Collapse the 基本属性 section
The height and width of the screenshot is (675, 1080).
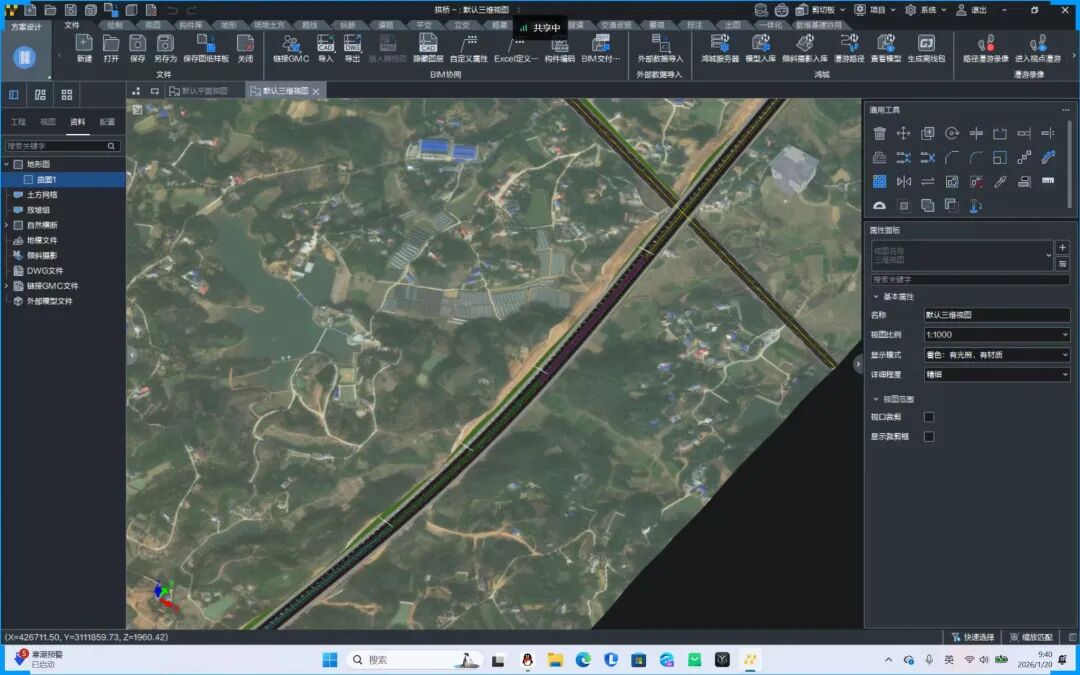click(876, 297)
